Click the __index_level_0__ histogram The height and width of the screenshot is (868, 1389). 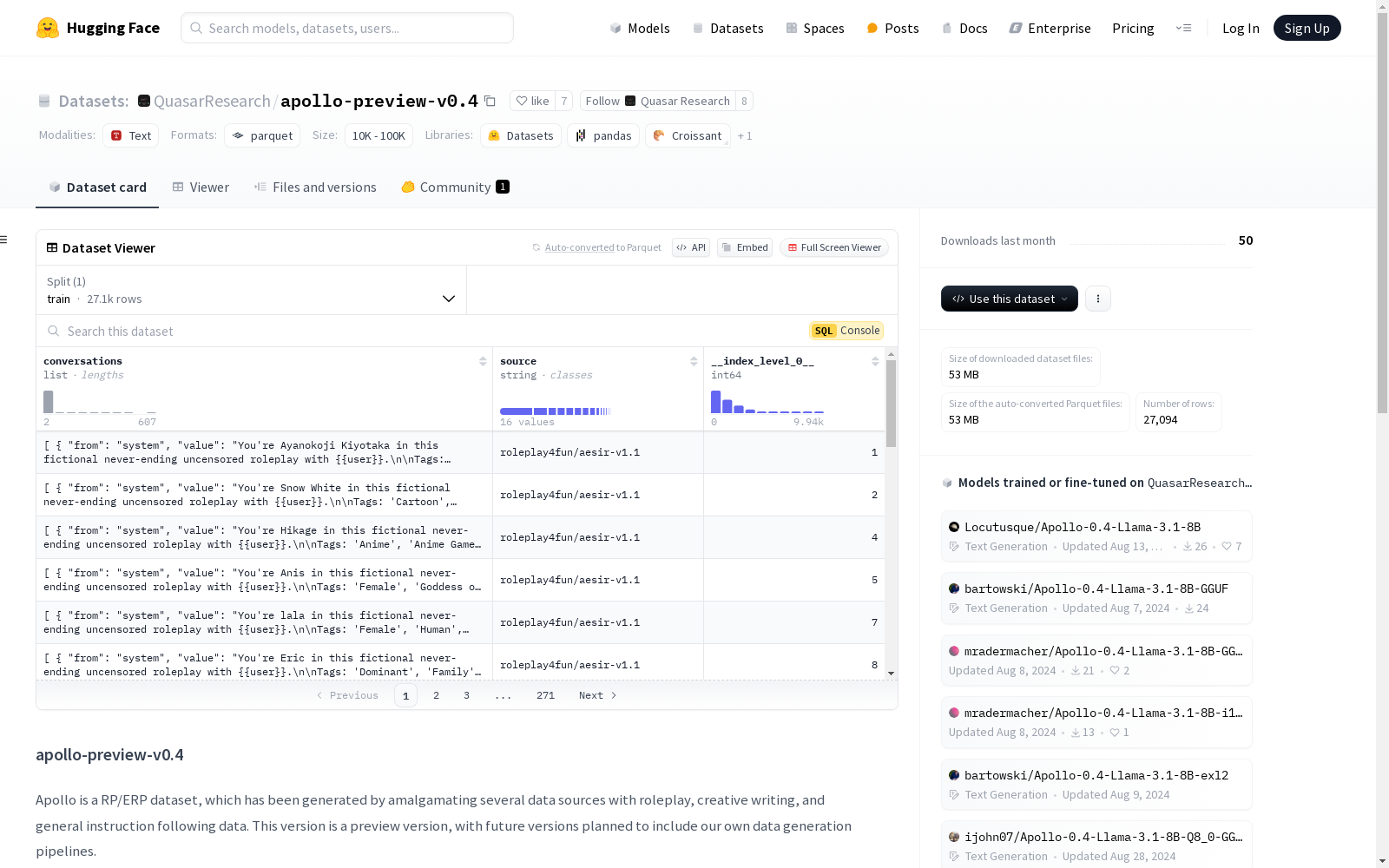tap(767, 402)
